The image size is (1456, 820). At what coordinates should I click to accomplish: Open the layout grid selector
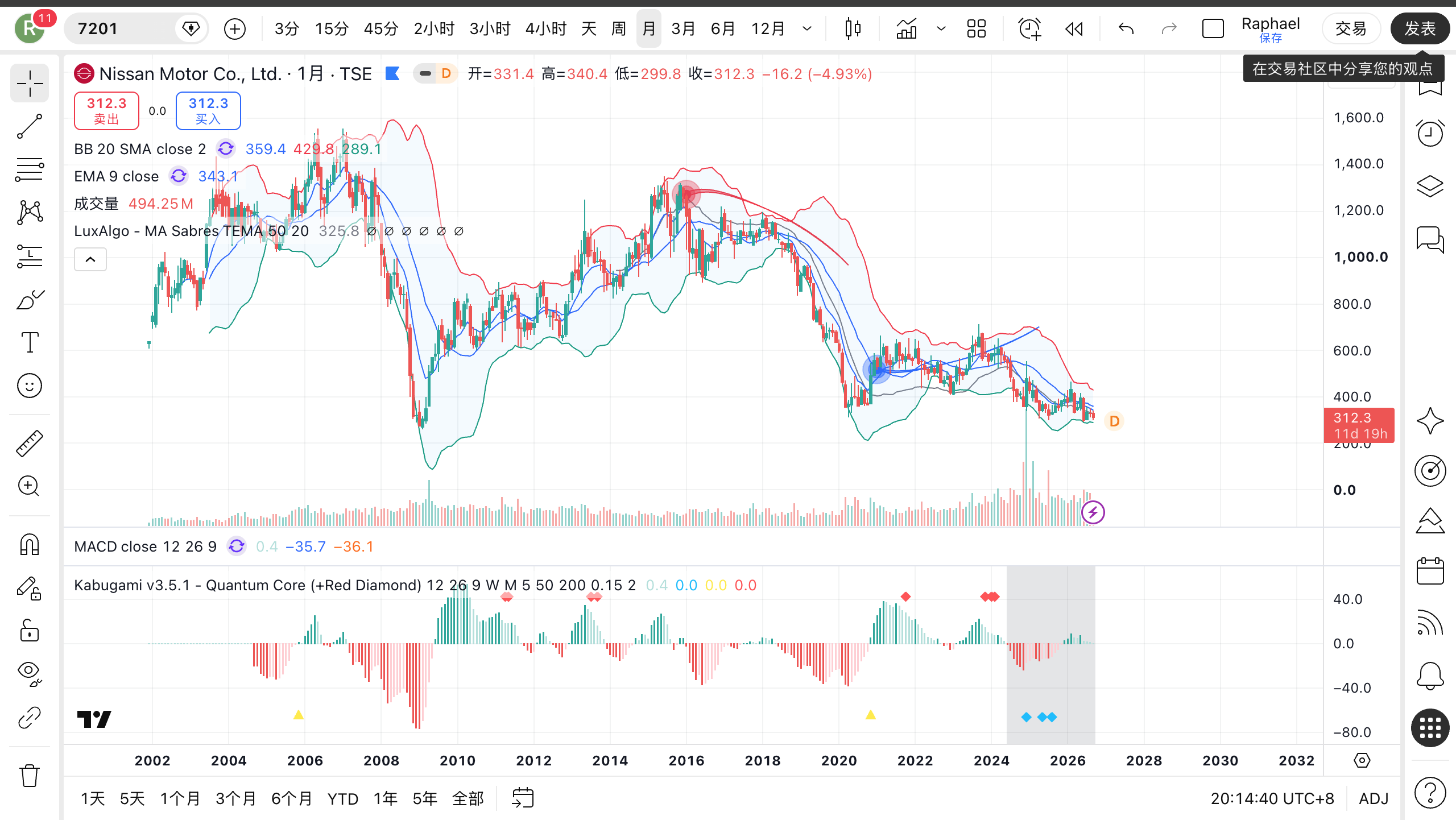(x=977, y=28)
